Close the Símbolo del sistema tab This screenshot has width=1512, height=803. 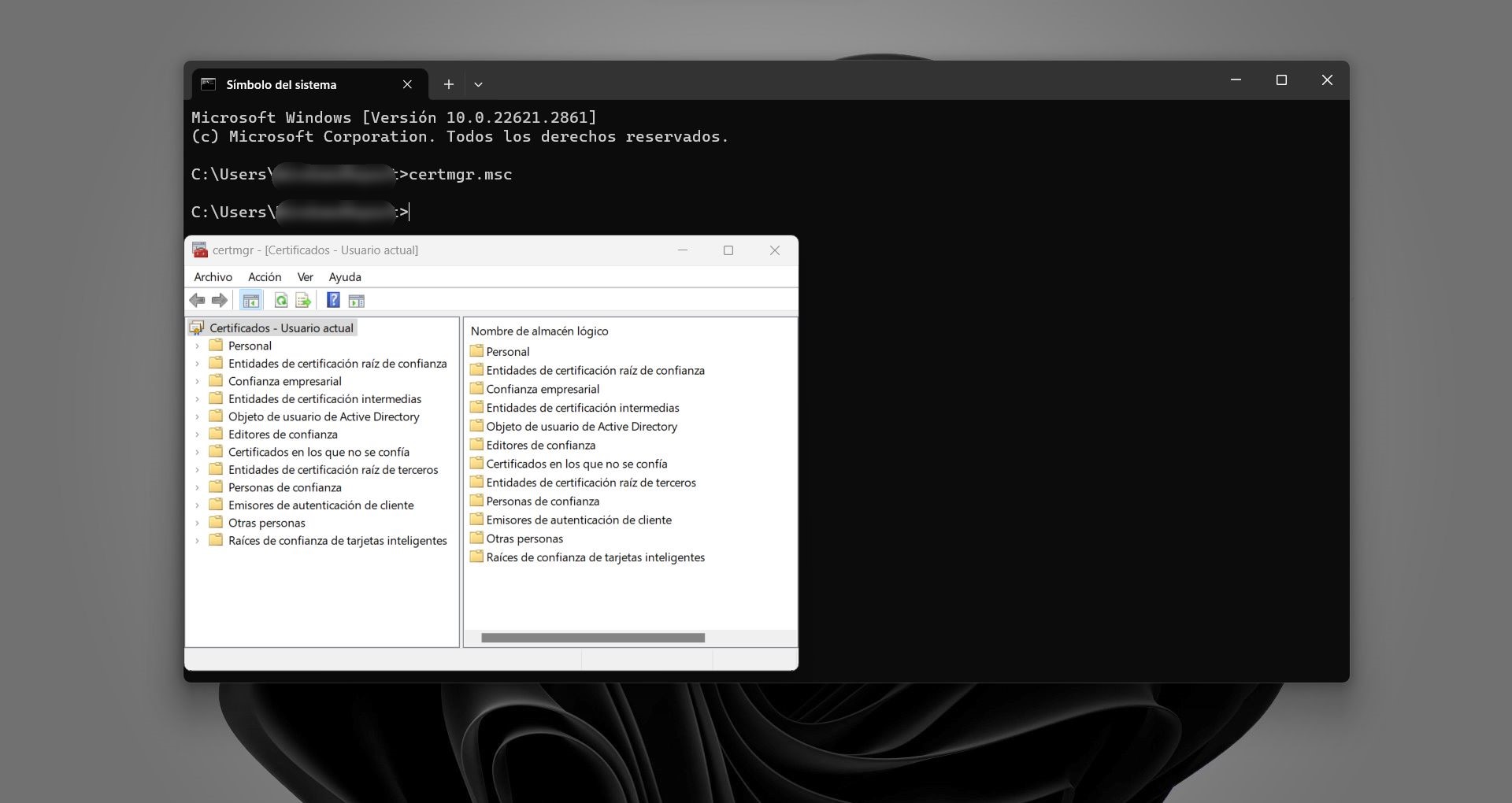[407, 84]
